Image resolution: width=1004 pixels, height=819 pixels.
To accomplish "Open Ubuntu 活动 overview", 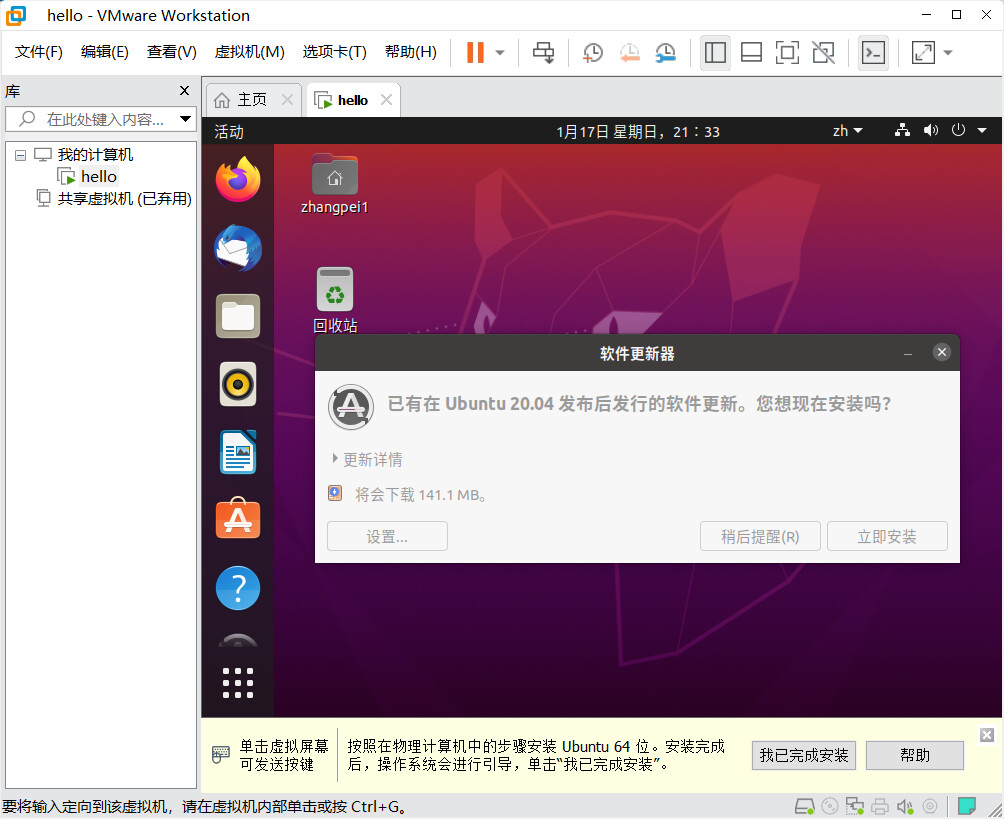I will click(x=229, y=132).
